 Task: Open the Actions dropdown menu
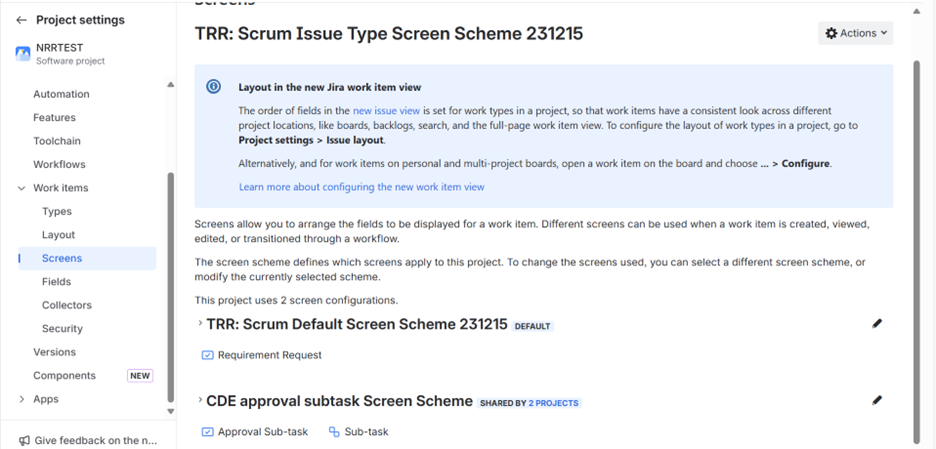[x=855, y=33]
